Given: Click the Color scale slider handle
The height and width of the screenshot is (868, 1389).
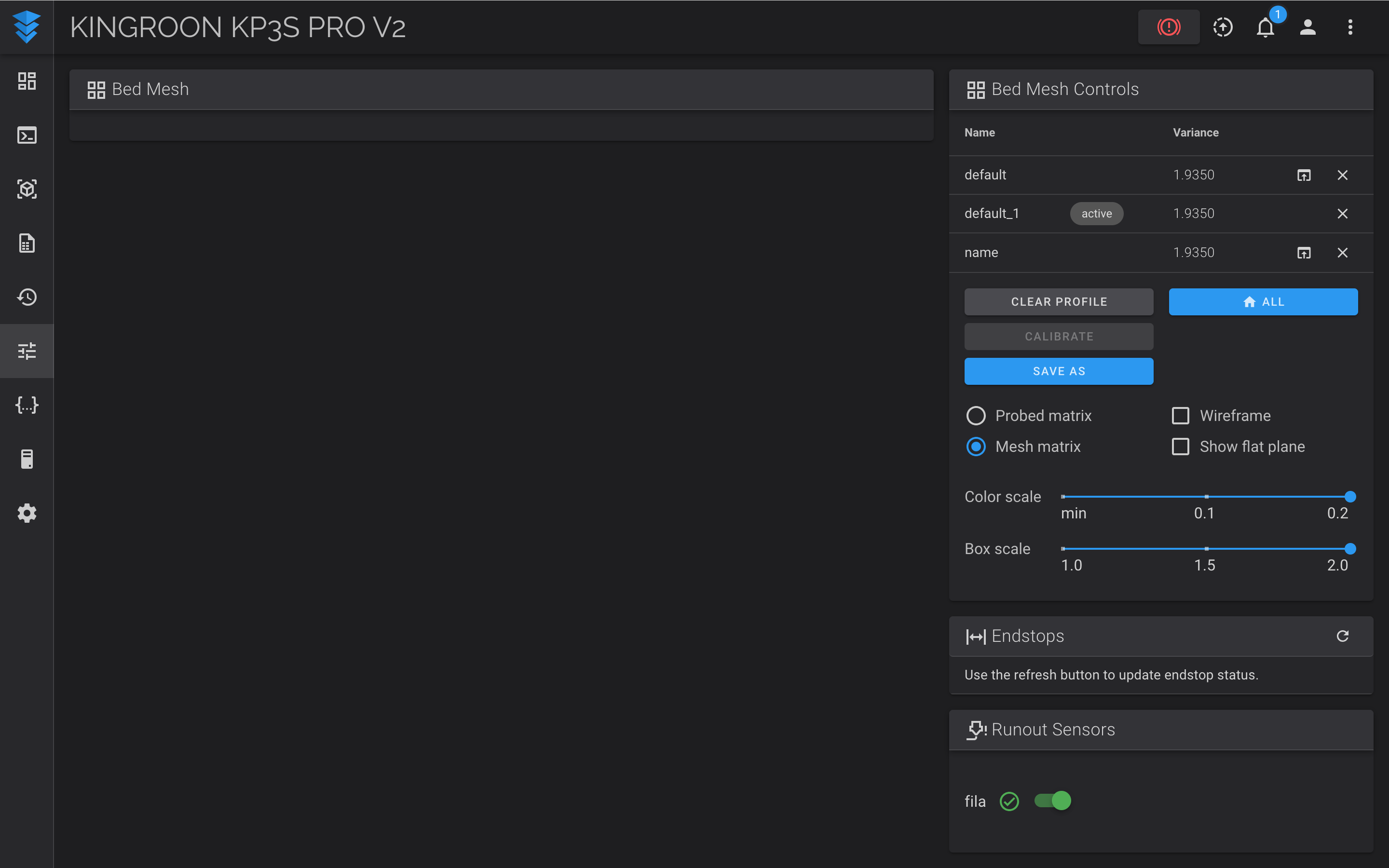Looking at the screenshot, I should (1350, 497).
